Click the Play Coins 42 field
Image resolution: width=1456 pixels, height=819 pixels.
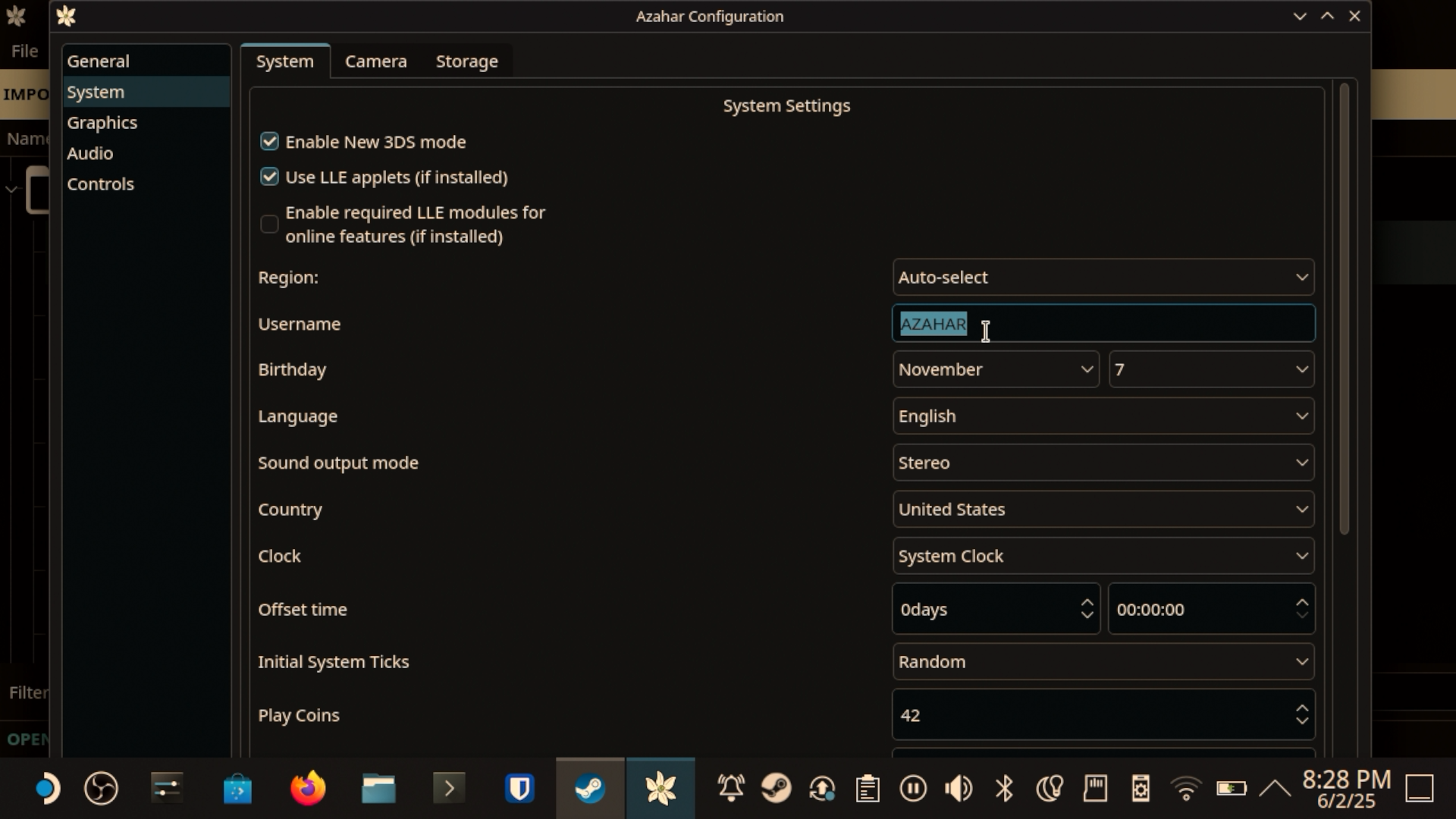pos(1103,715)
